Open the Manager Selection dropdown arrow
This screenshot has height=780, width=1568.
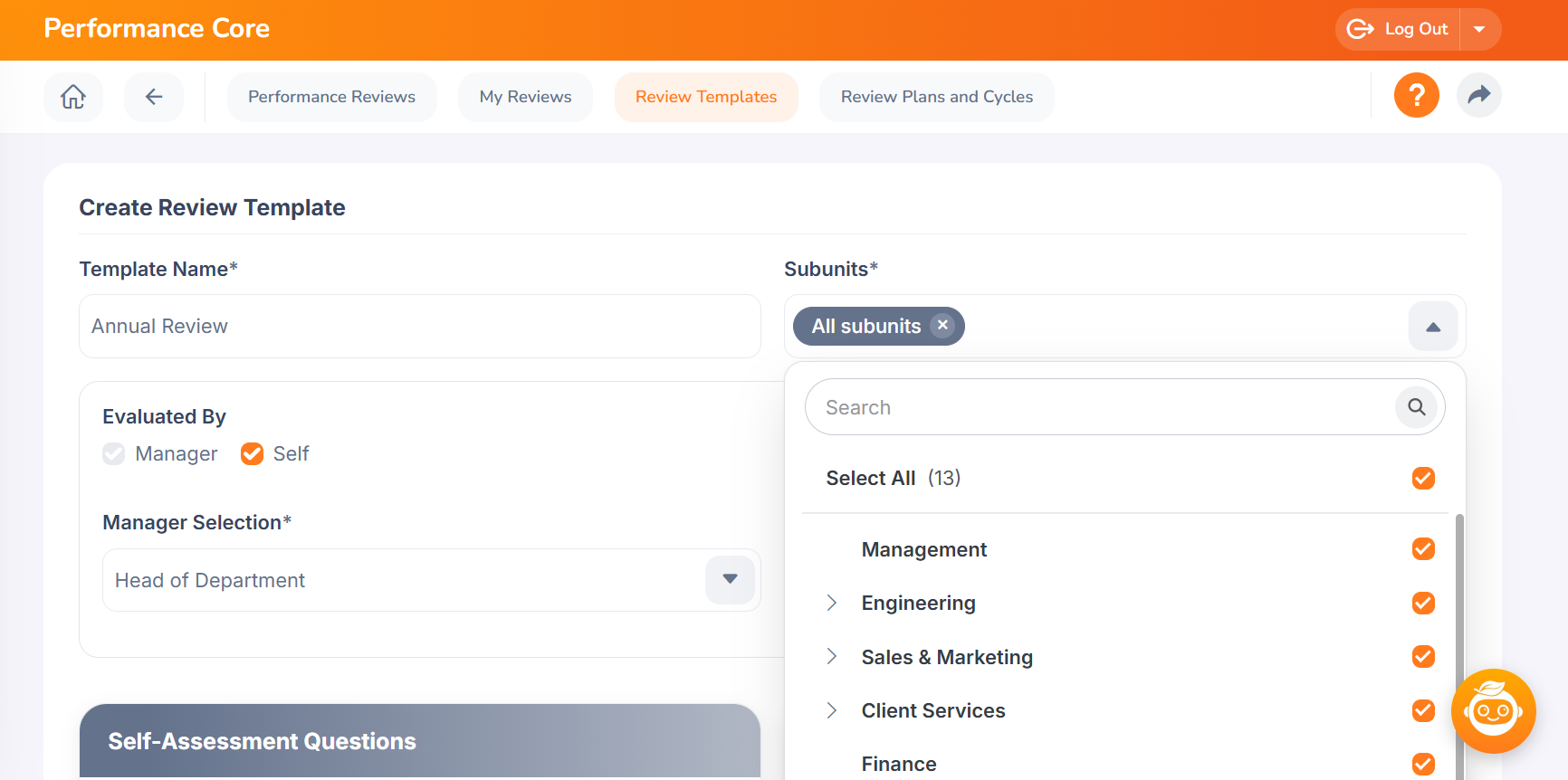(730, 580)
